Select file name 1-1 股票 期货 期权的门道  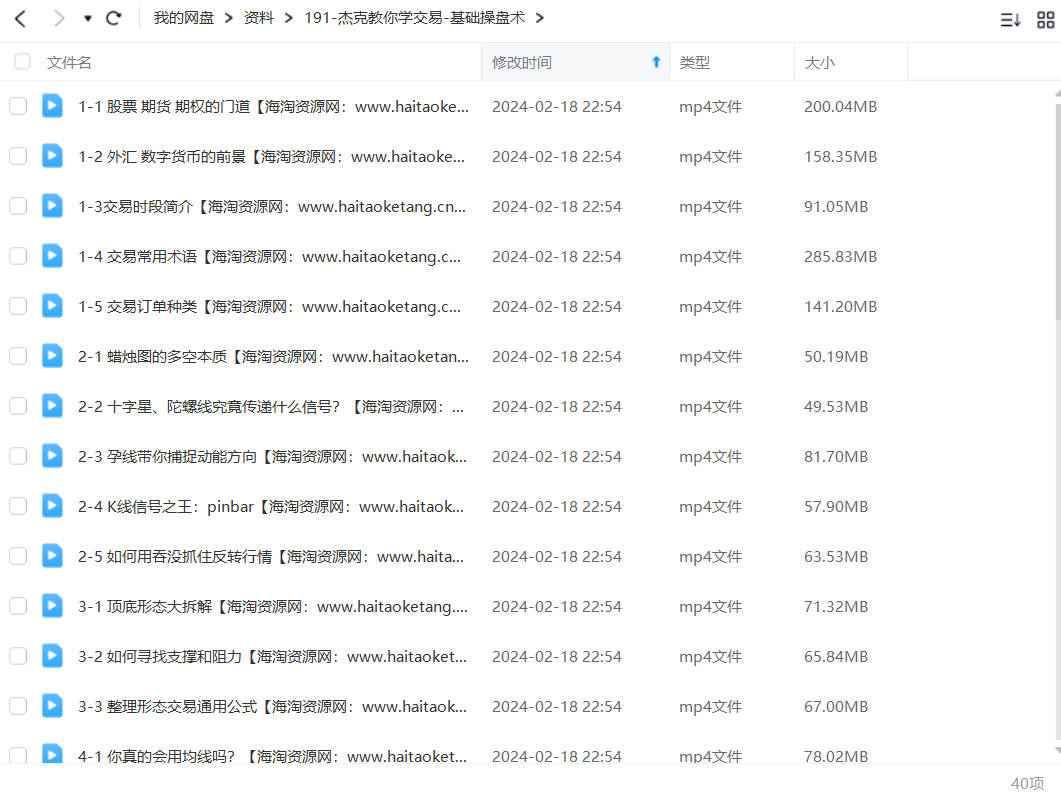click(x=273, y=107)
